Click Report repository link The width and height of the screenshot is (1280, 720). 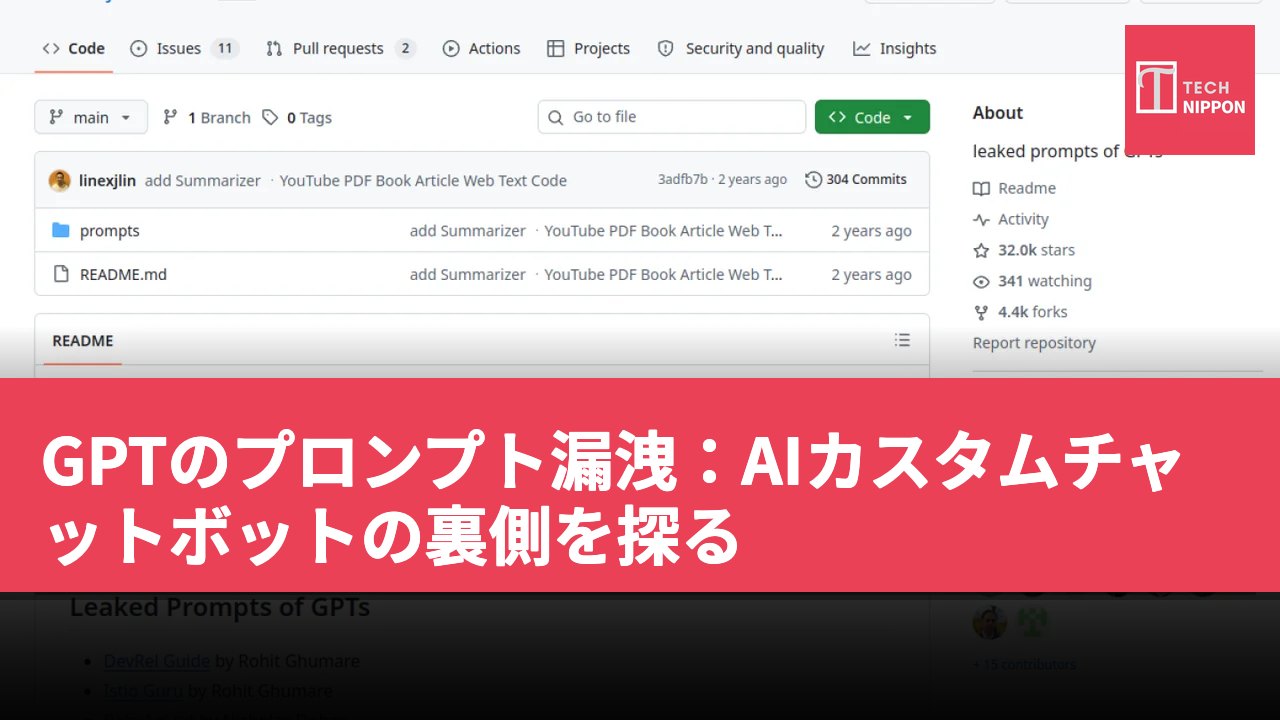tap(1034, 343)
